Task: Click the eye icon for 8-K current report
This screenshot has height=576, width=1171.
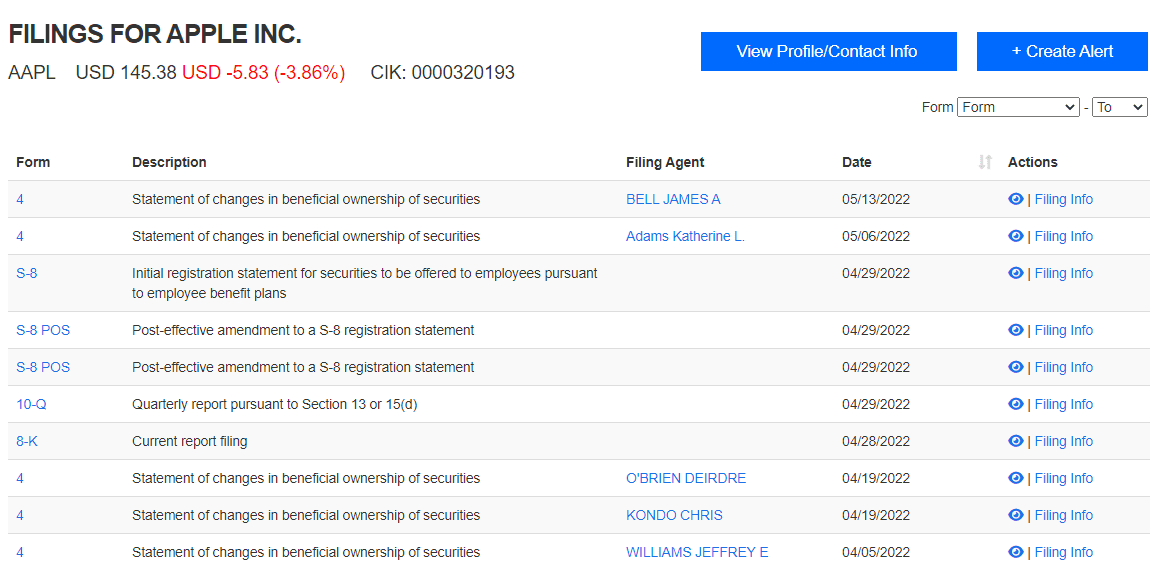Action: pyautogui.click(x=1015, y=441)
